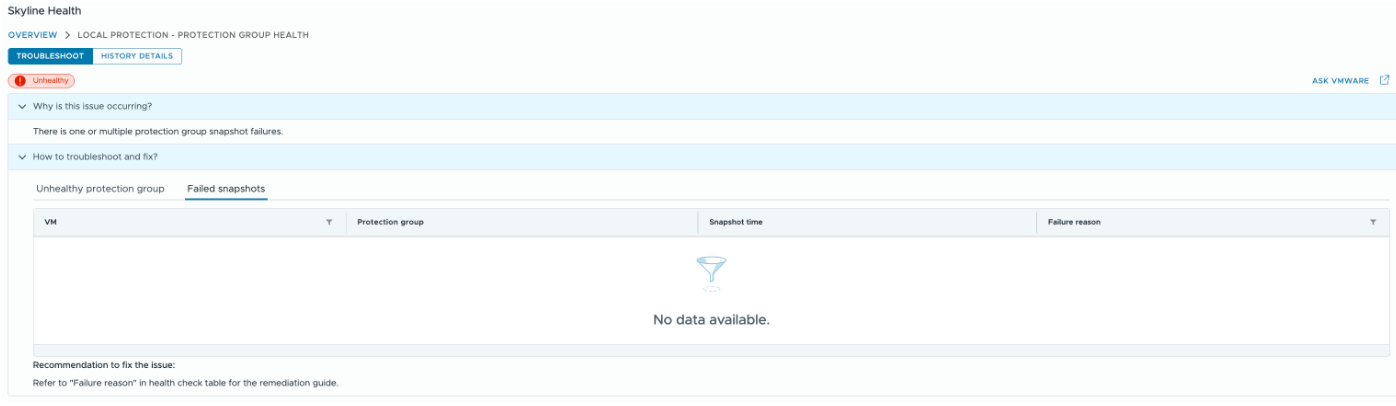The image size is (1396, 406).
Task: Go back to Overview via breadcrumb
Action: tap(32, 35)
